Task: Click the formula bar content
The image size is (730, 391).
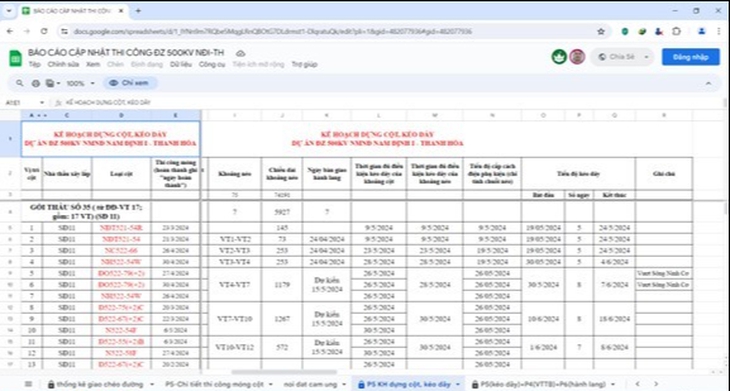Action: 108,102
